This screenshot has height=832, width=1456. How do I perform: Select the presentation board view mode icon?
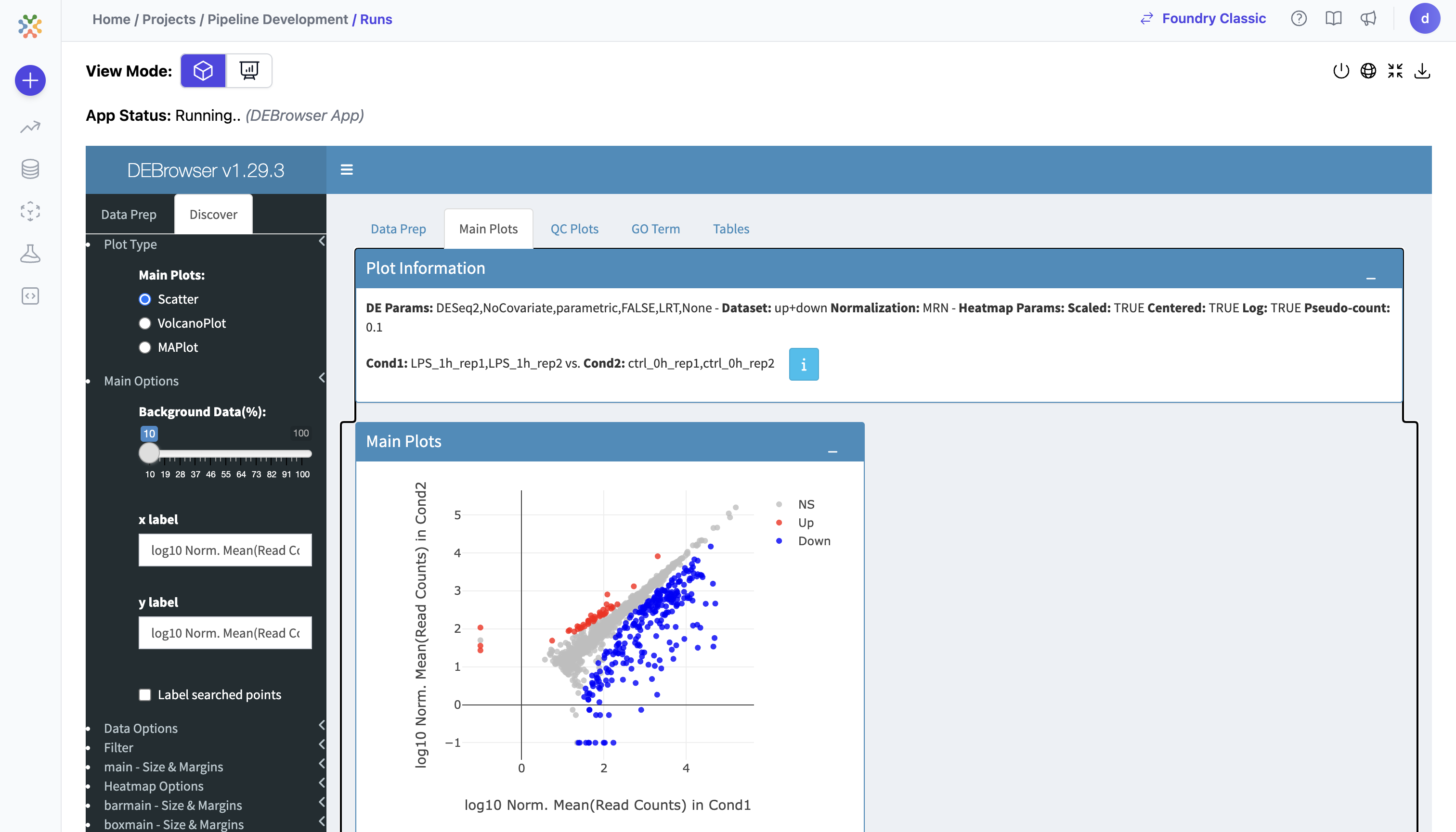point(249,70)
